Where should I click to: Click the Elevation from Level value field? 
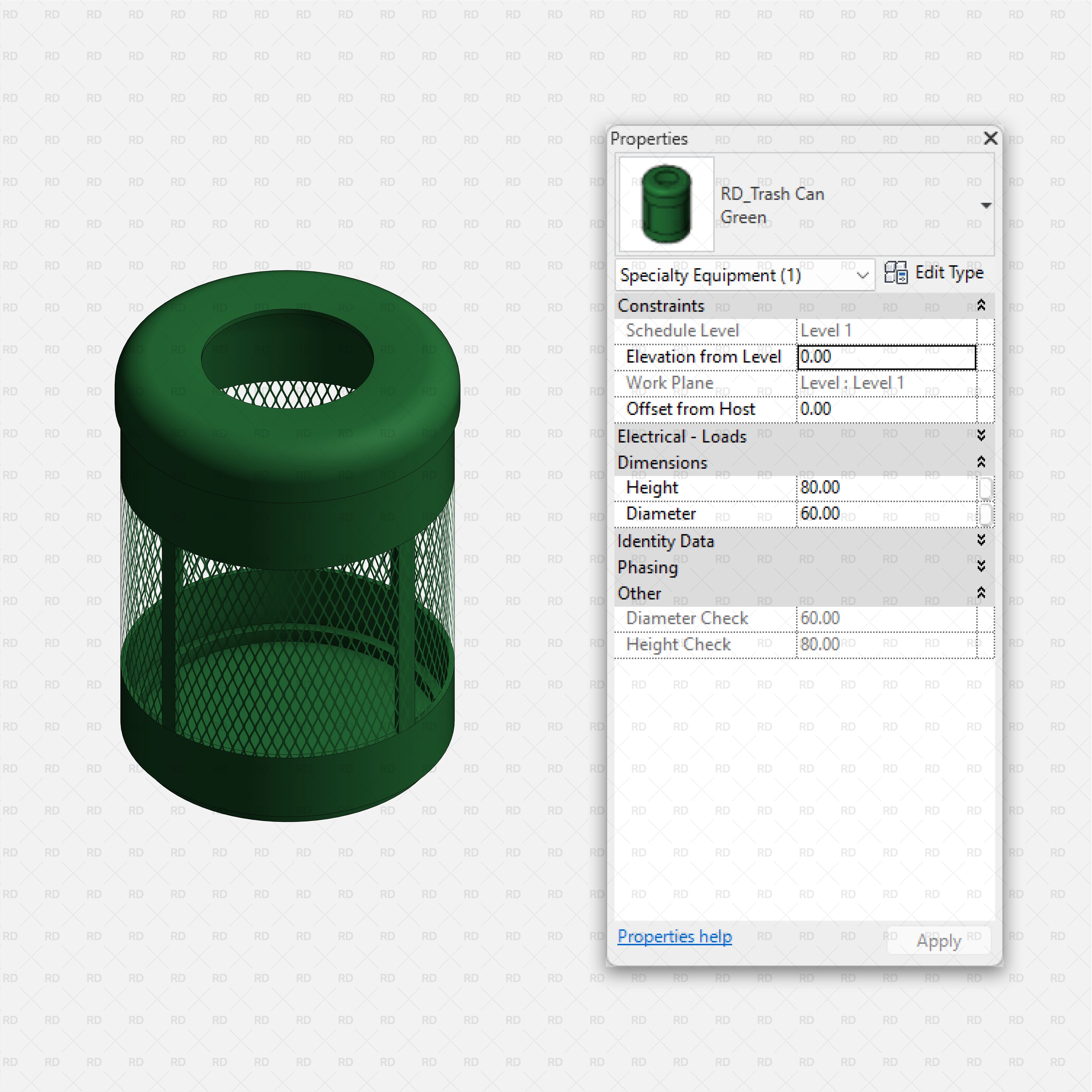pyautogui.click(x=886, y=357)
